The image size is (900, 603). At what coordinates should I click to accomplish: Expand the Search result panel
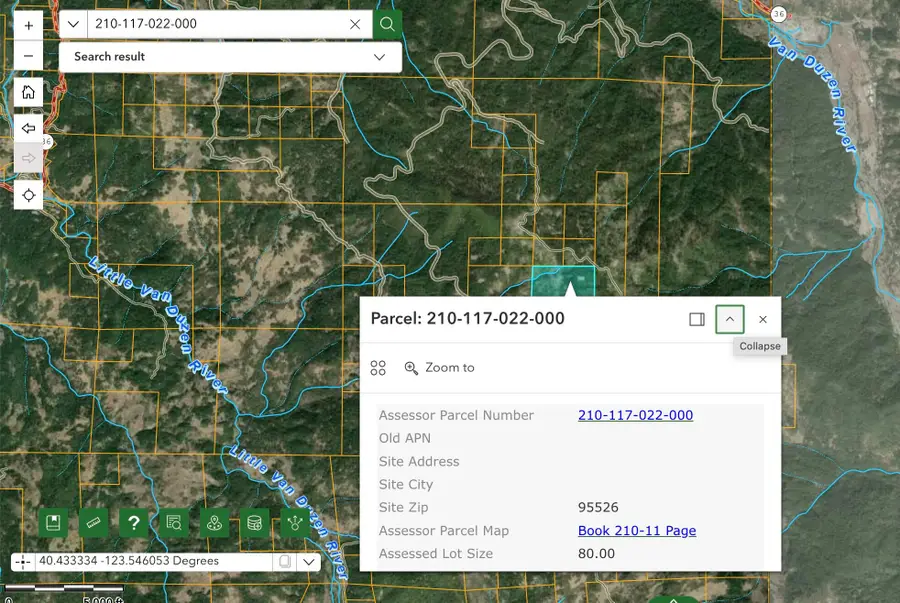click(x=230, y=57)
